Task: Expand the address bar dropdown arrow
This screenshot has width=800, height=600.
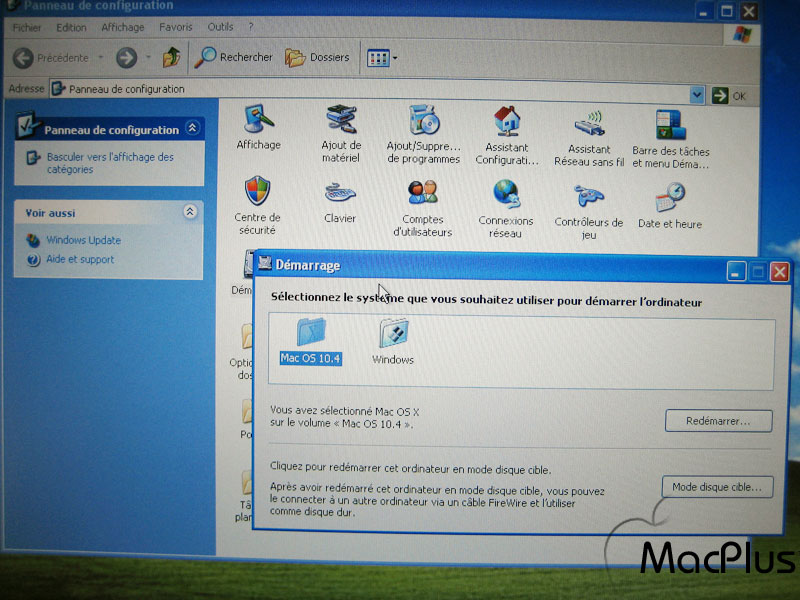Action: tap(697, 95)
